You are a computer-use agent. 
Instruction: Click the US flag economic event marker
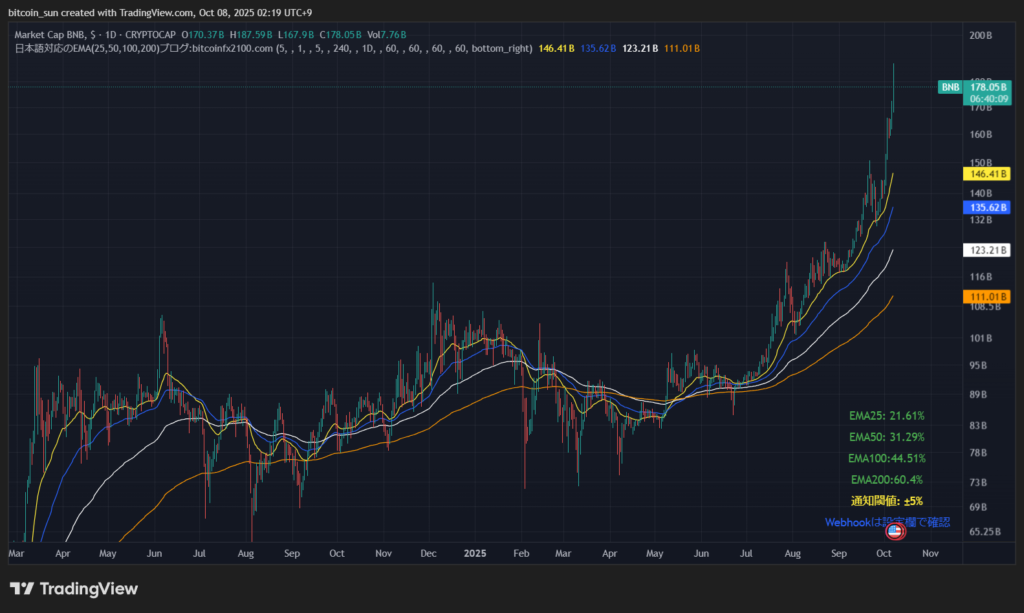coord(894,531)
